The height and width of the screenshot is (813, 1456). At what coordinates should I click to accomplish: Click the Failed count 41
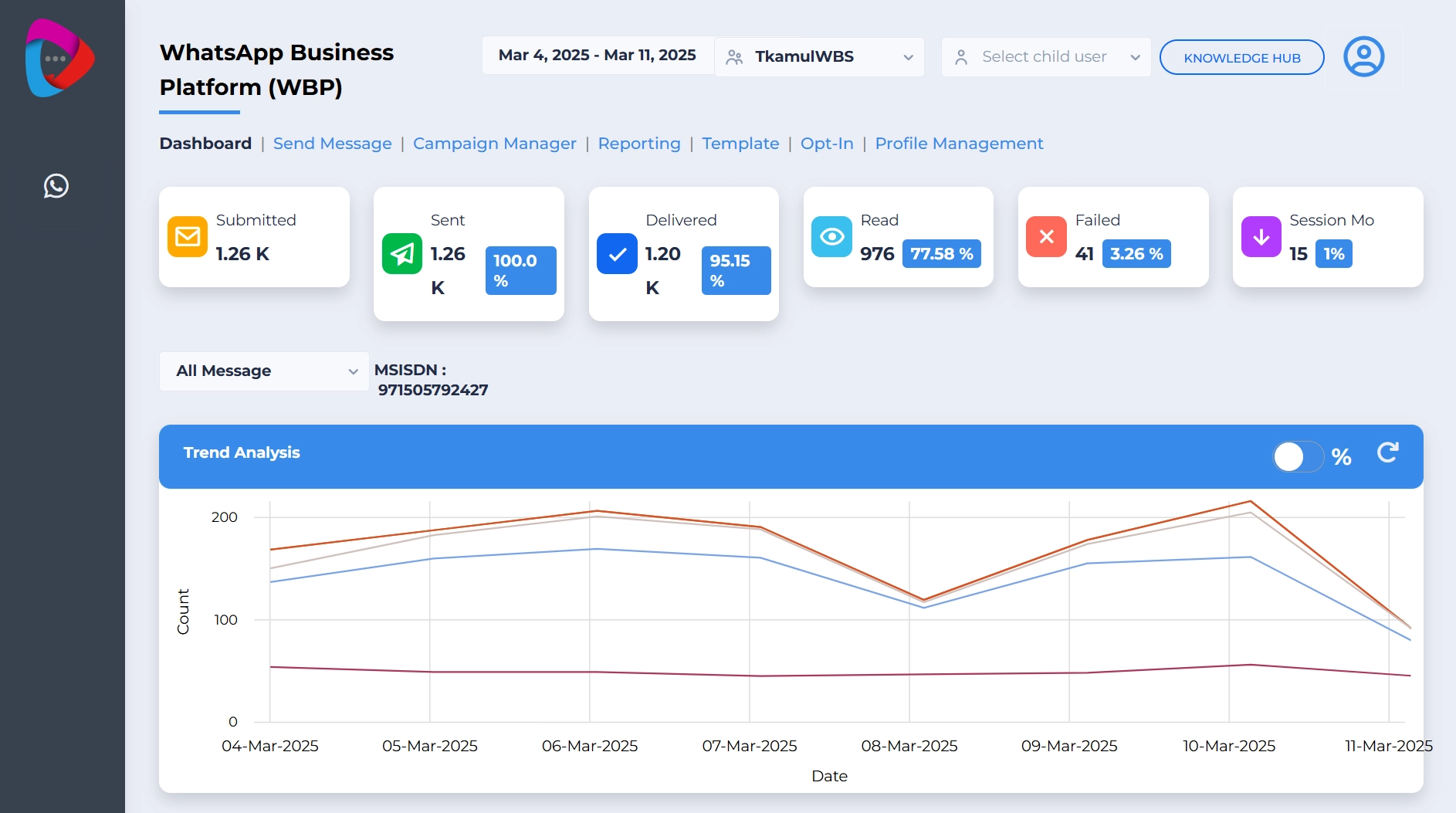tap(1085, 254)
